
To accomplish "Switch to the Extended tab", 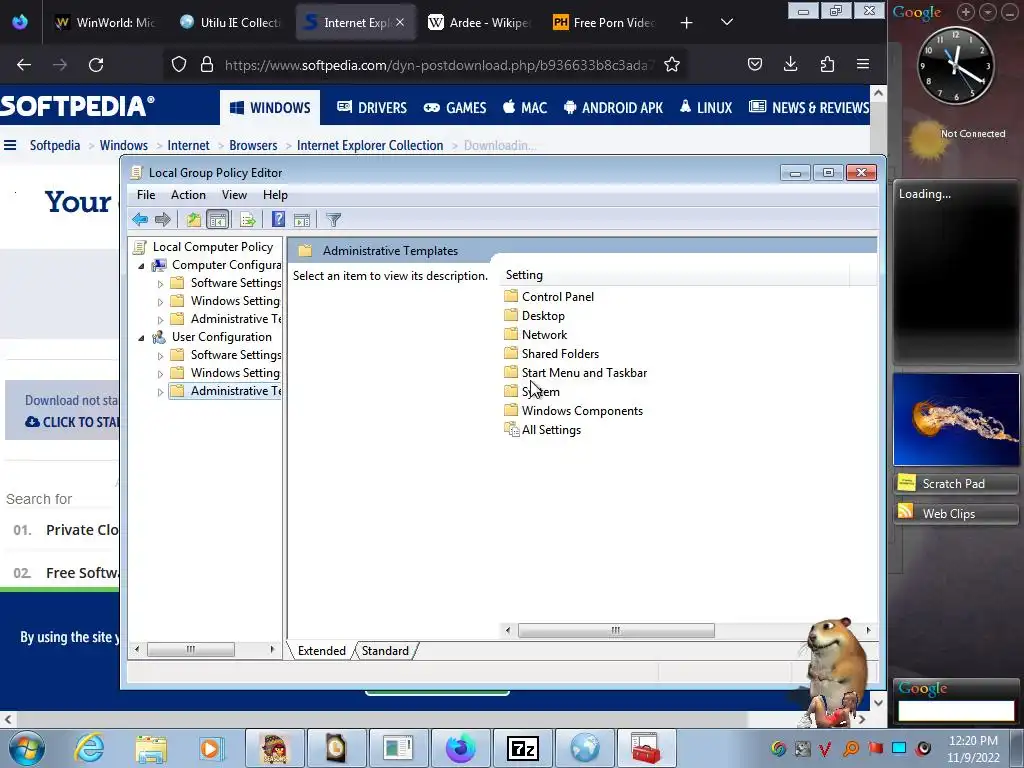I will [x=321, y=650].
